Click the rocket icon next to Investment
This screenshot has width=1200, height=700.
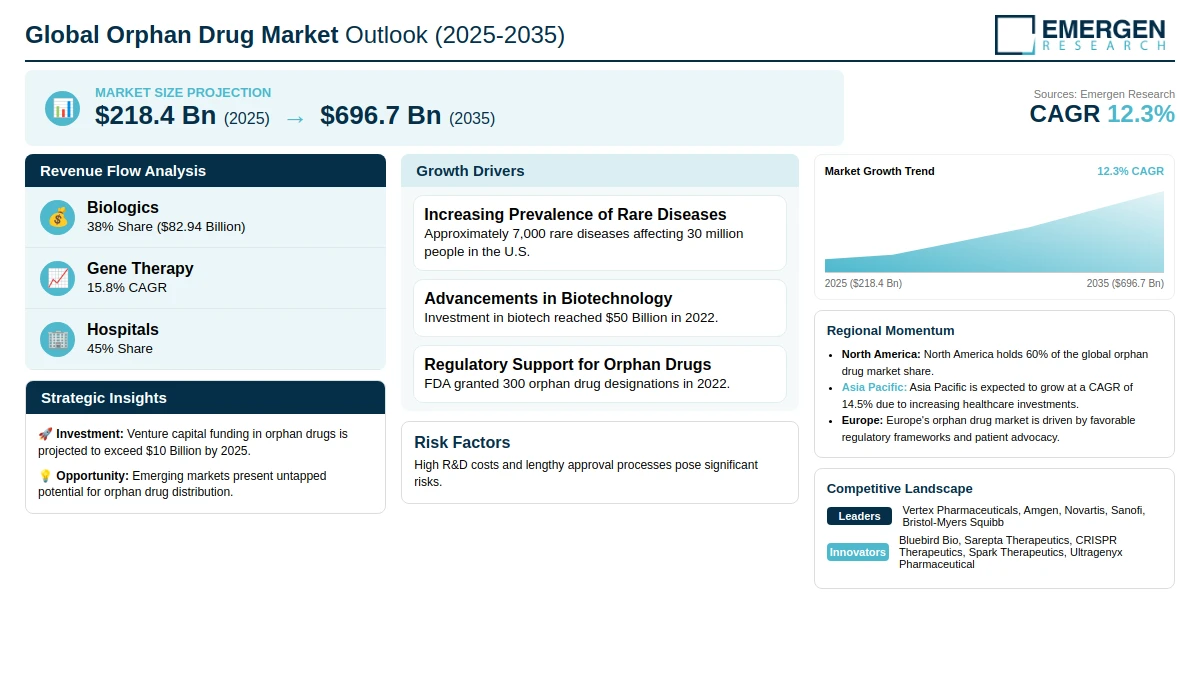coord(45,434)
